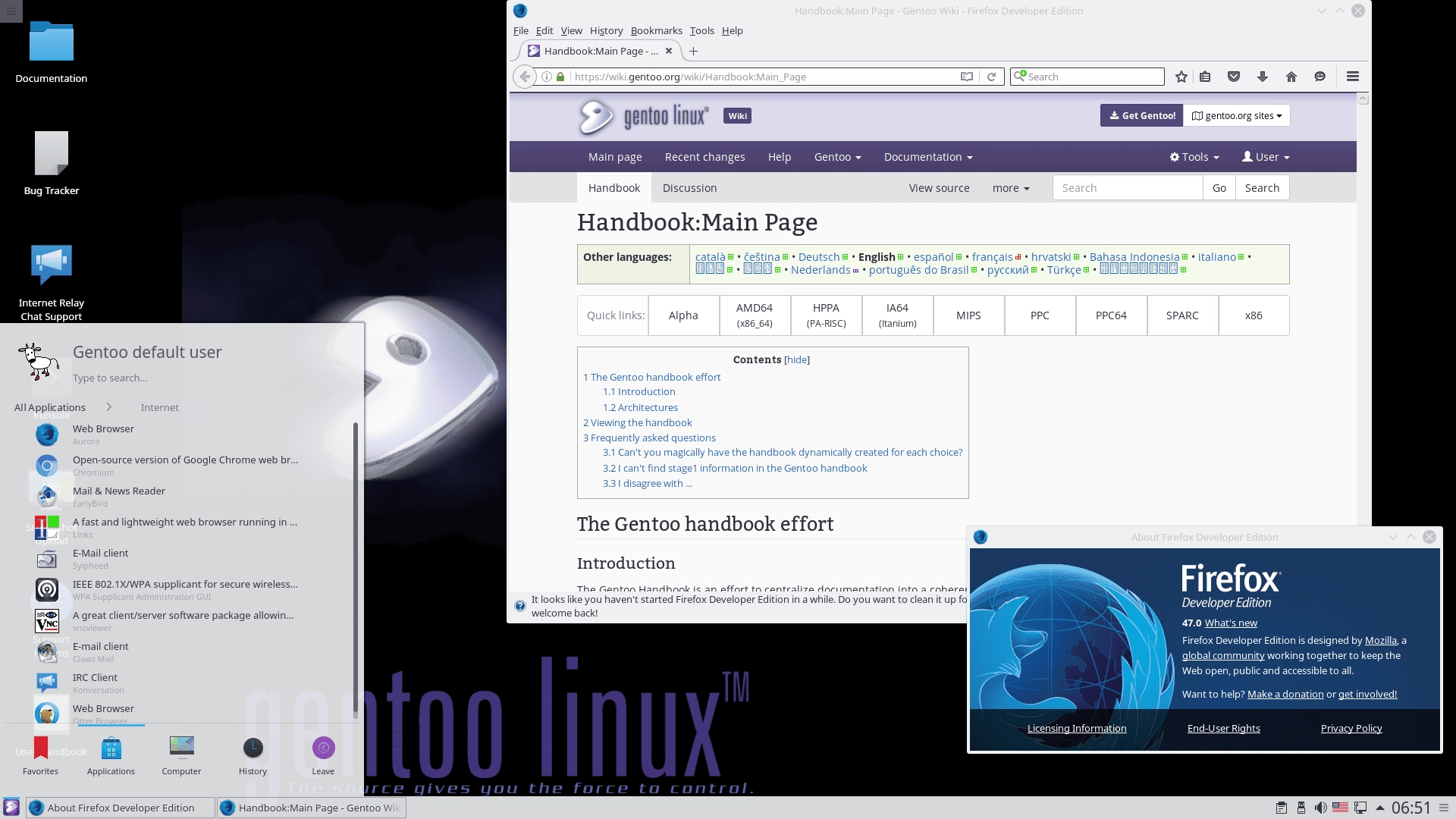The width and height of the screenshot is (1456, 819).
Task: Open the Firefox hamburger menu
Action: (x=1352, y=77)
